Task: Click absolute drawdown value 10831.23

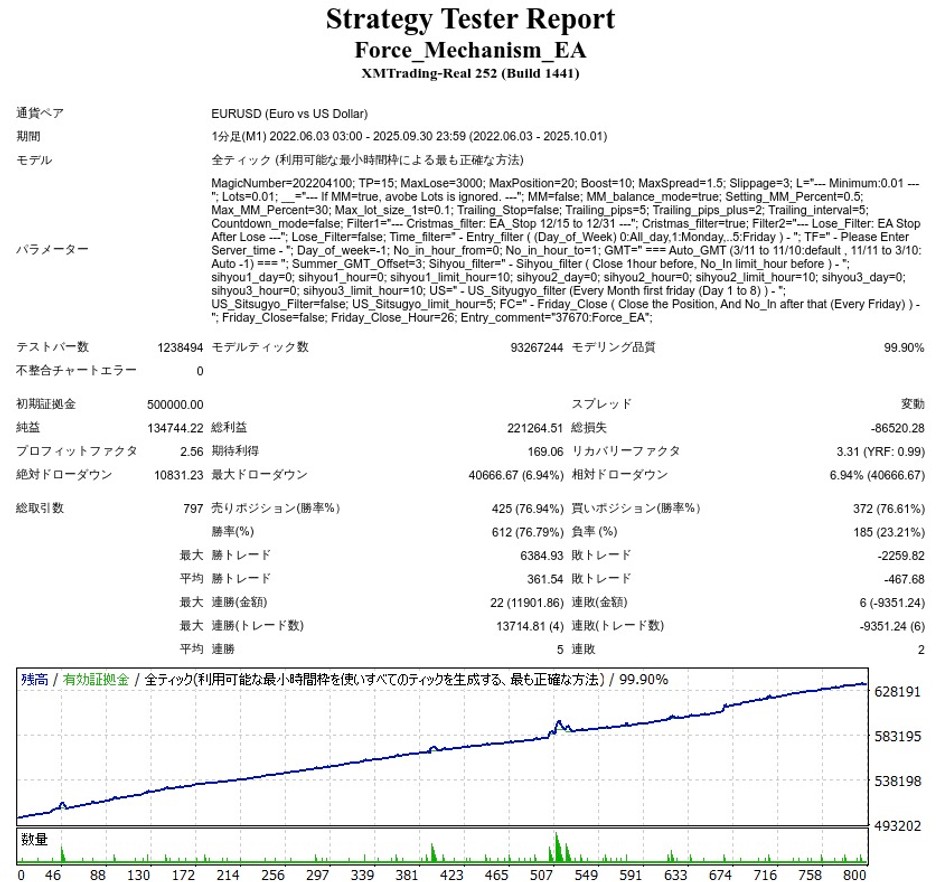Action: coord(179,475)
